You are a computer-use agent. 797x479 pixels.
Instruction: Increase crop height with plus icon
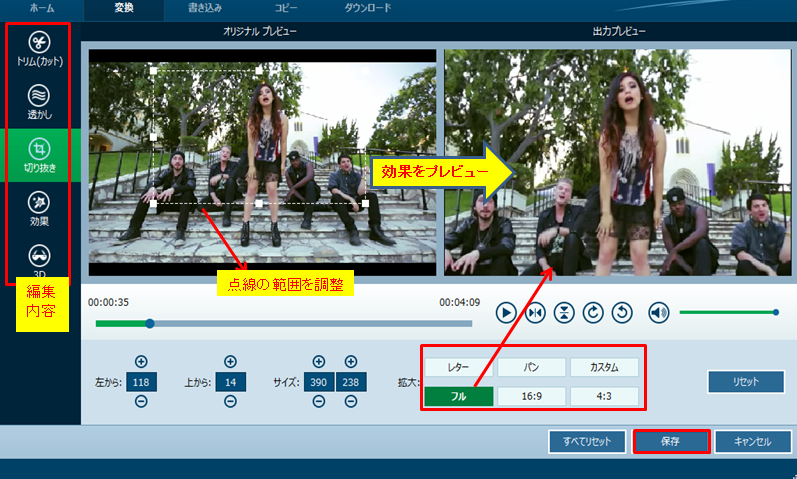click(x=351, y=362)
